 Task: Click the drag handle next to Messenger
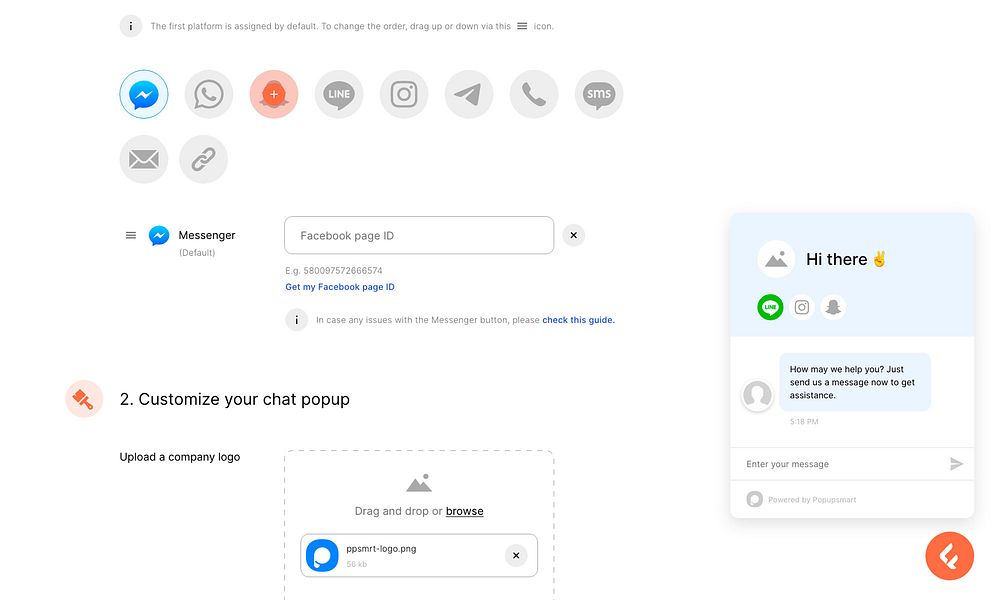click(130, 235)
